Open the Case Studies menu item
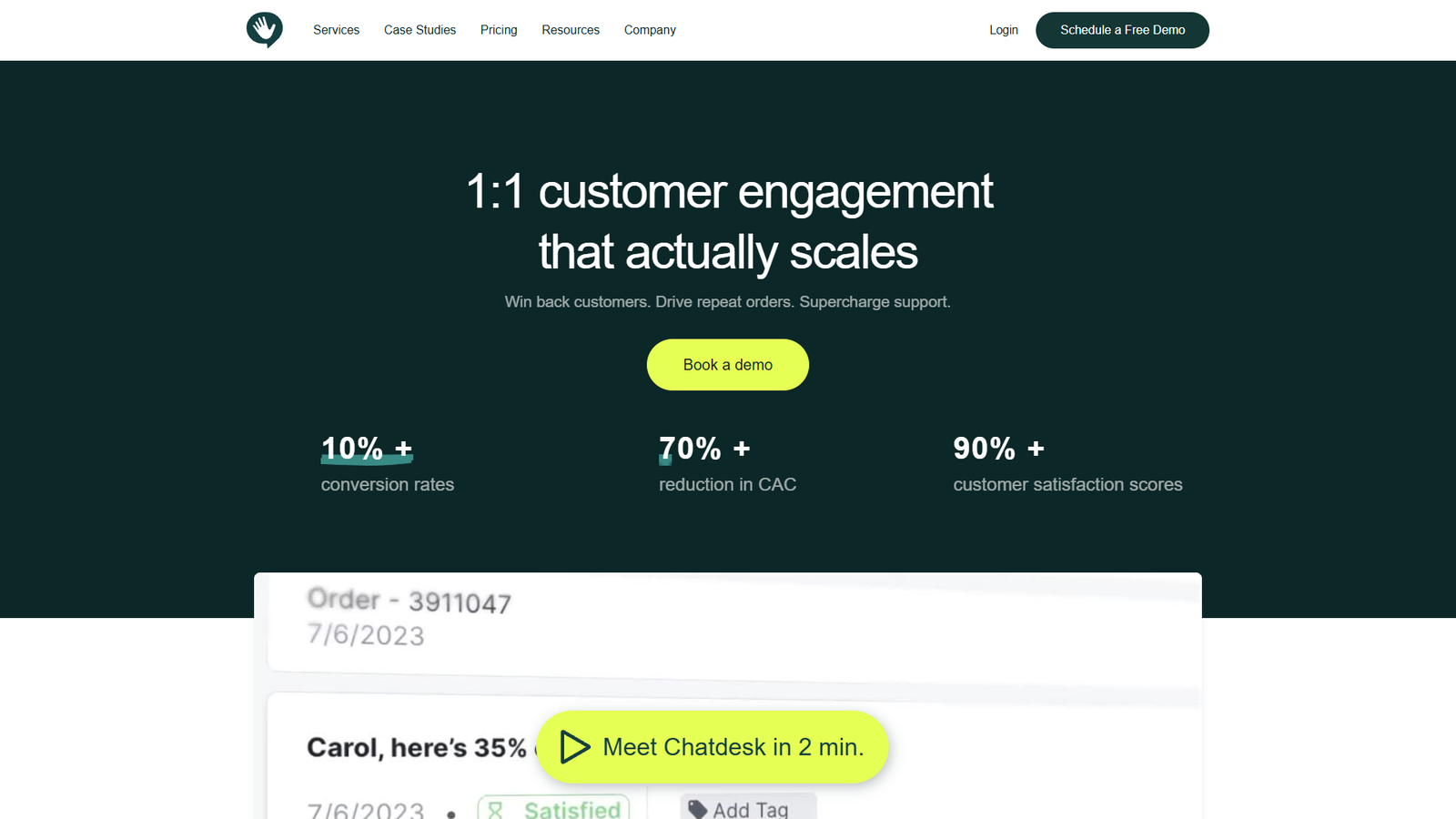This screenshot has height=819, width=1456. point(420,30)
